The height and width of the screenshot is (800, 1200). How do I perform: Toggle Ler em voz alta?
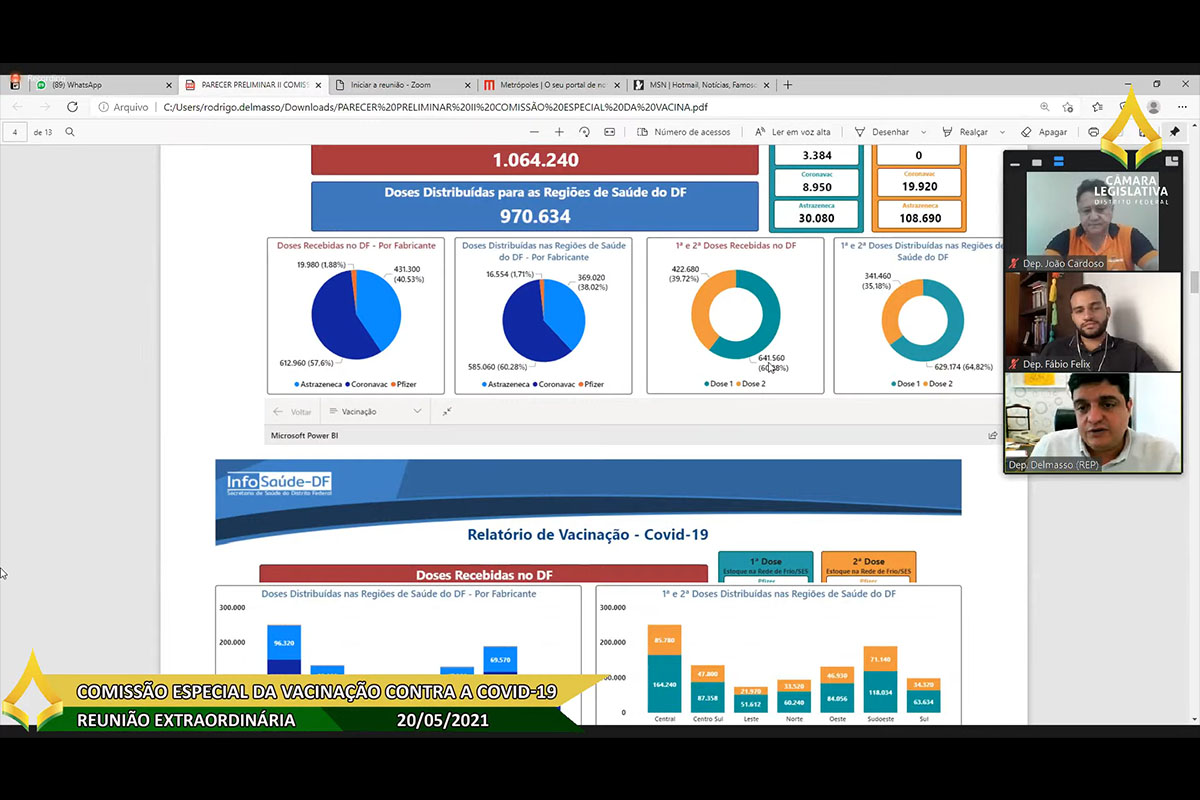(x=793, y=132)
